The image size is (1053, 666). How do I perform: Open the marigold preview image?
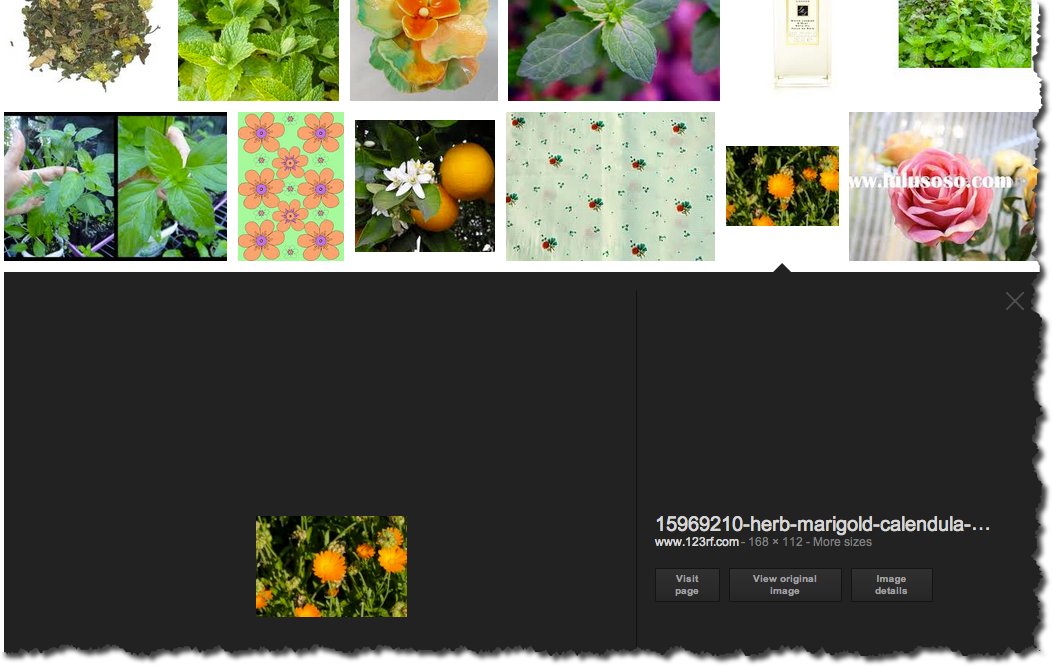pos(331,566)
